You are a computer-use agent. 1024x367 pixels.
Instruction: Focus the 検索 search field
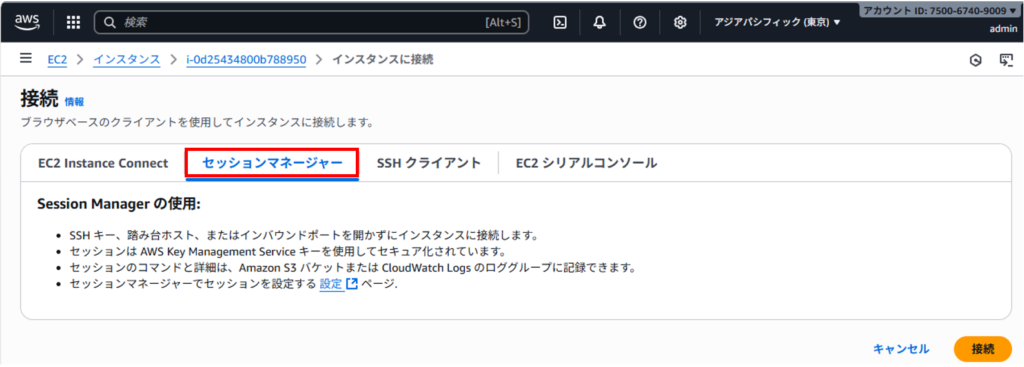coord(312,22)
